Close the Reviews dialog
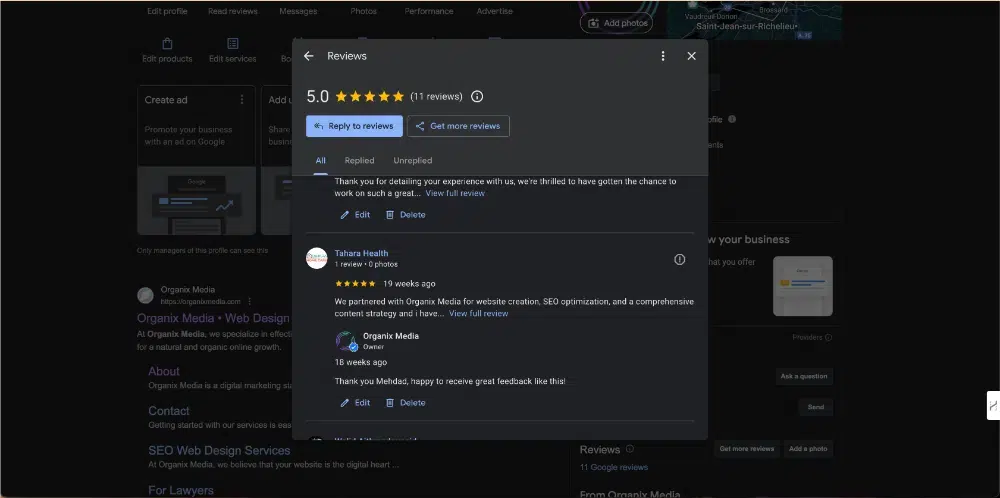1000x498 pixels. click(x=691, y=56)
